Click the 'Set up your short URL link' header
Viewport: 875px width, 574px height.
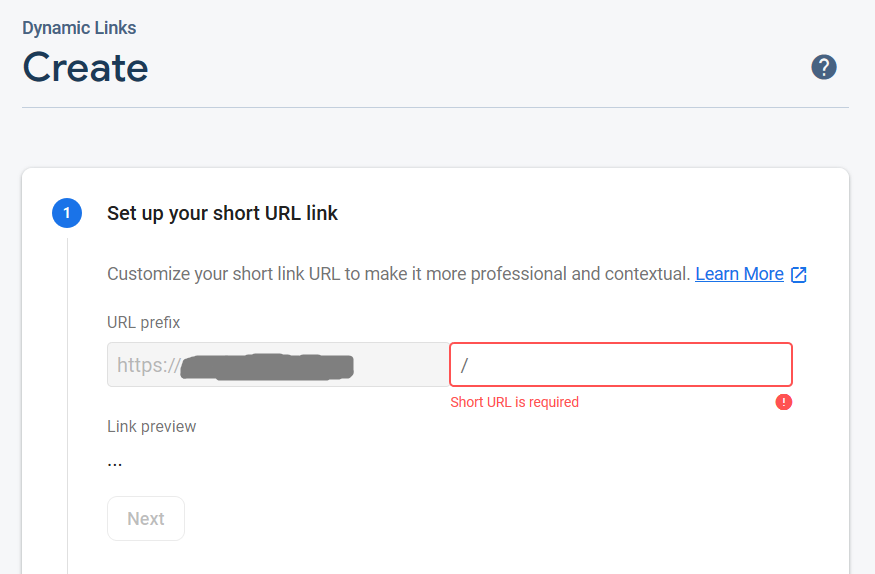pos(222,213)
